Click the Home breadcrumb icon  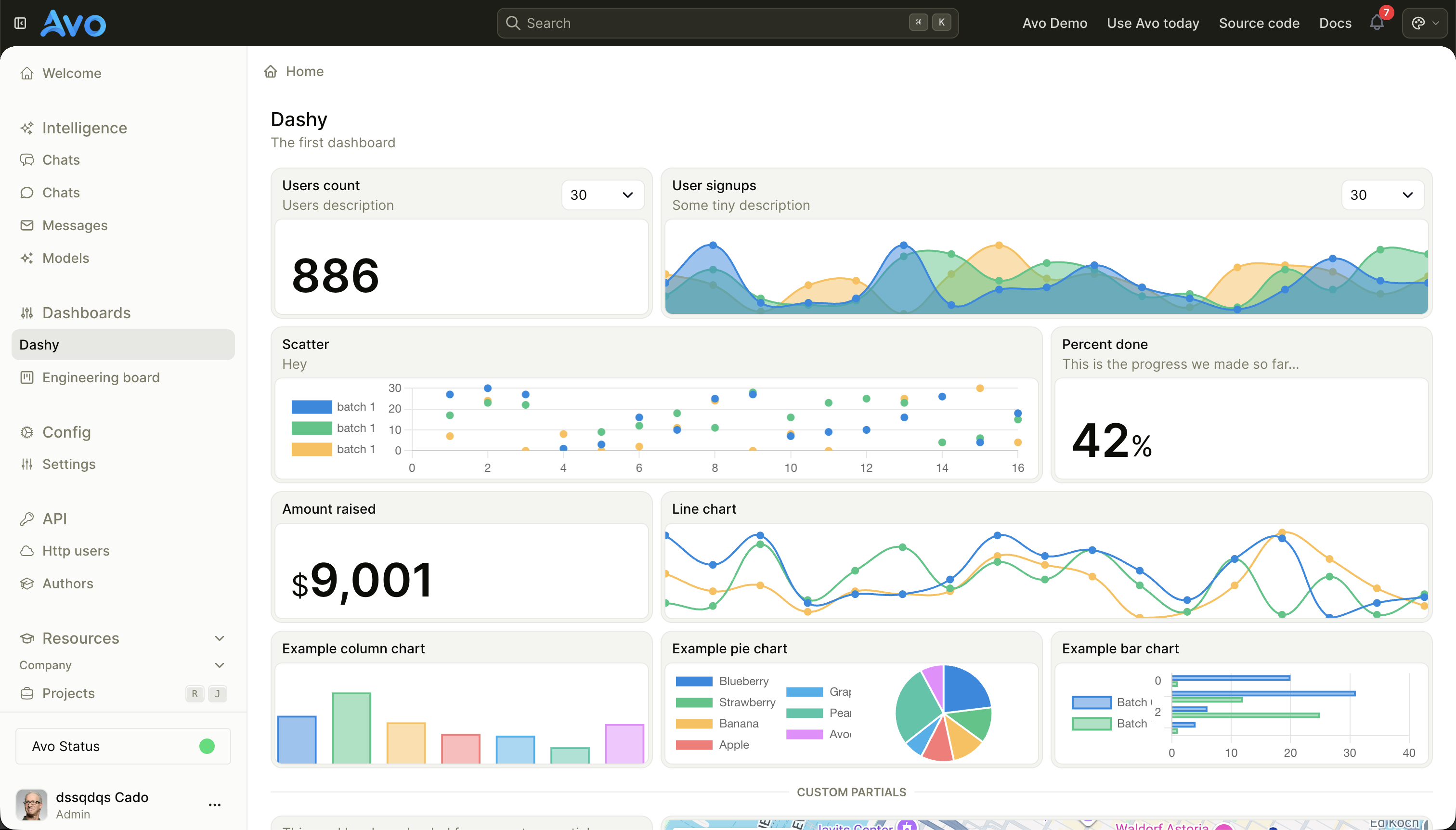271,71
